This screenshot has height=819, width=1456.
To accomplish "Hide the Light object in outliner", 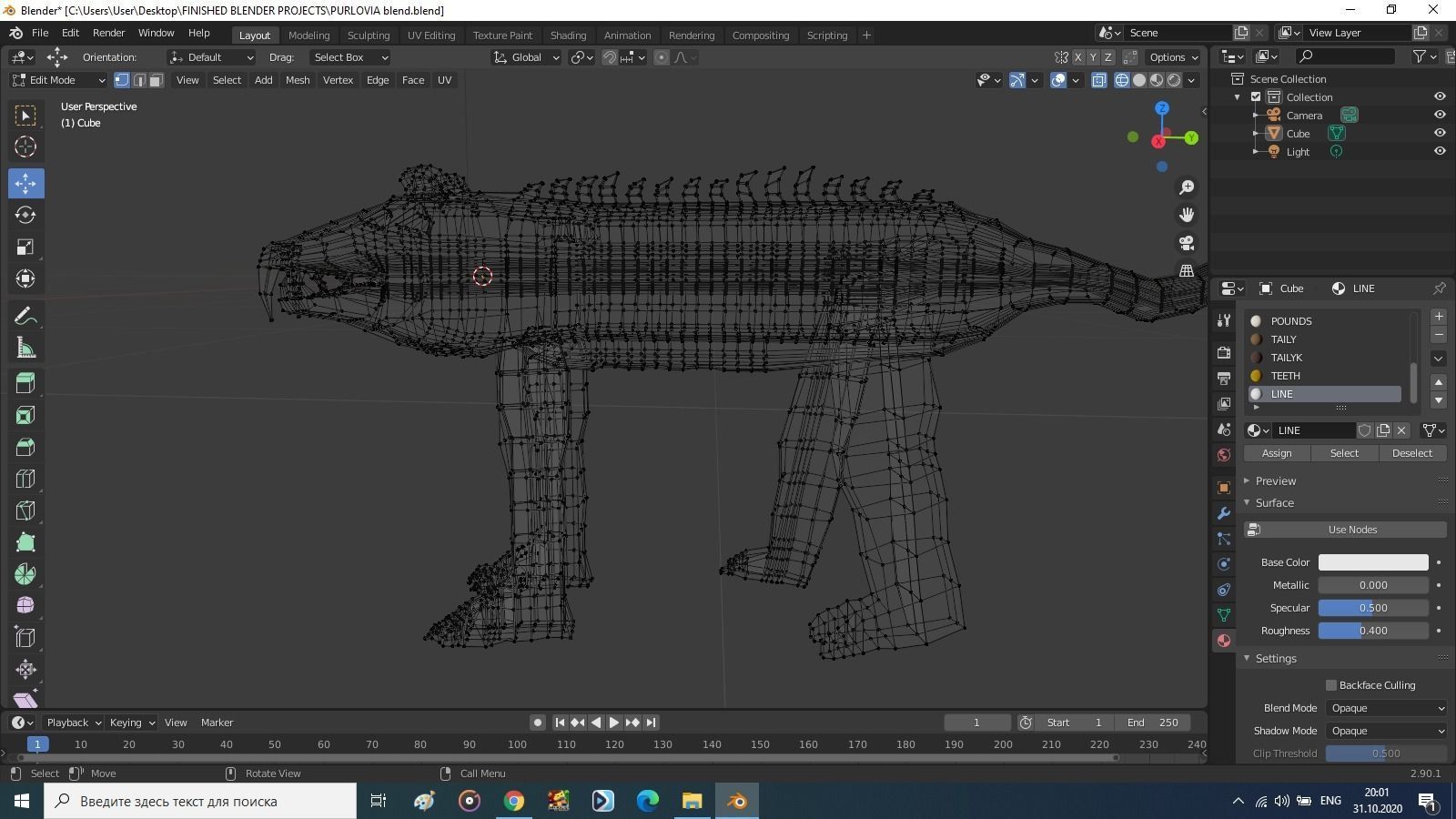I will tap(1440, 151).
